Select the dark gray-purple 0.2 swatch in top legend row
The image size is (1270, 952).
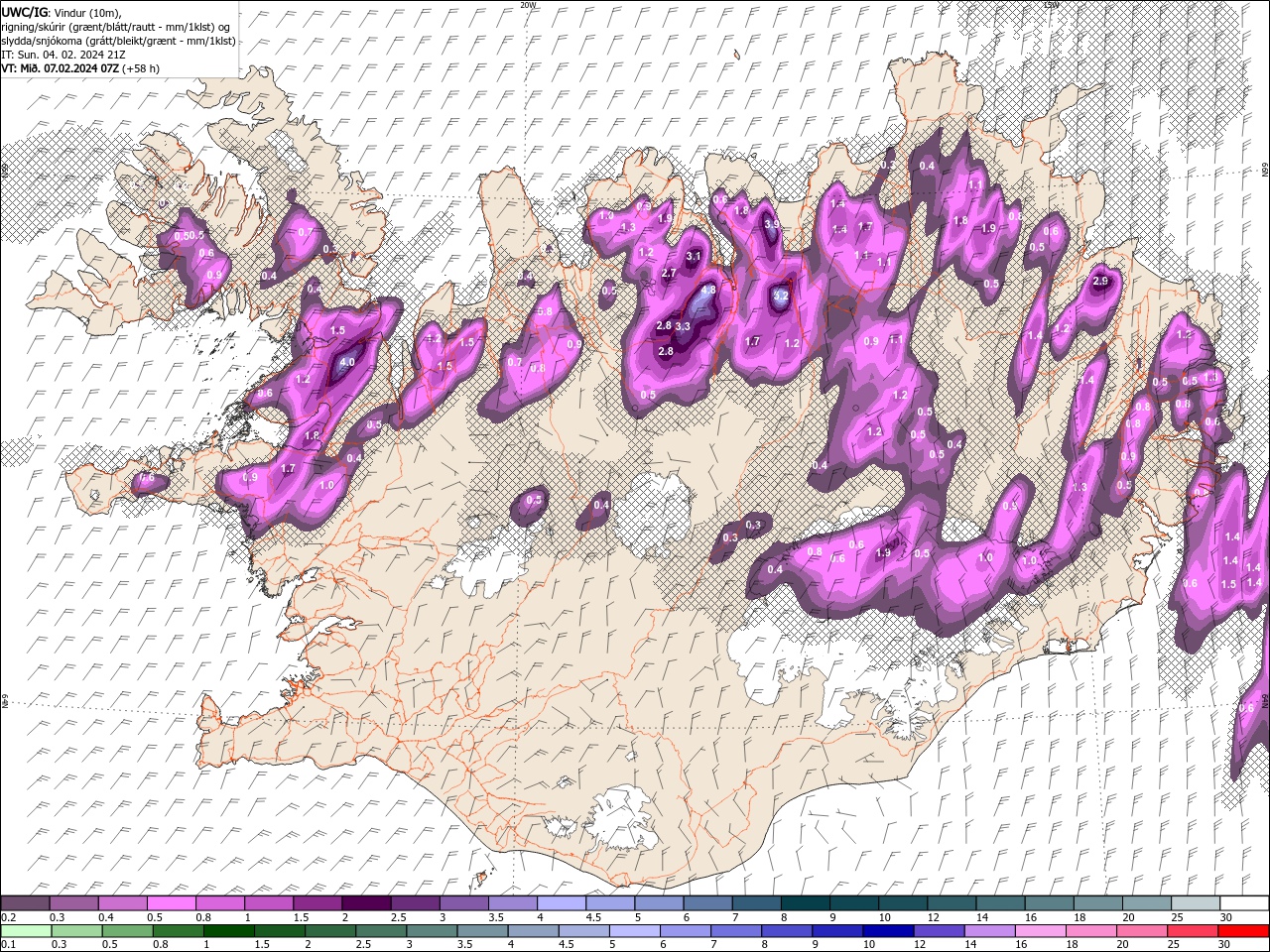point(25,903)
